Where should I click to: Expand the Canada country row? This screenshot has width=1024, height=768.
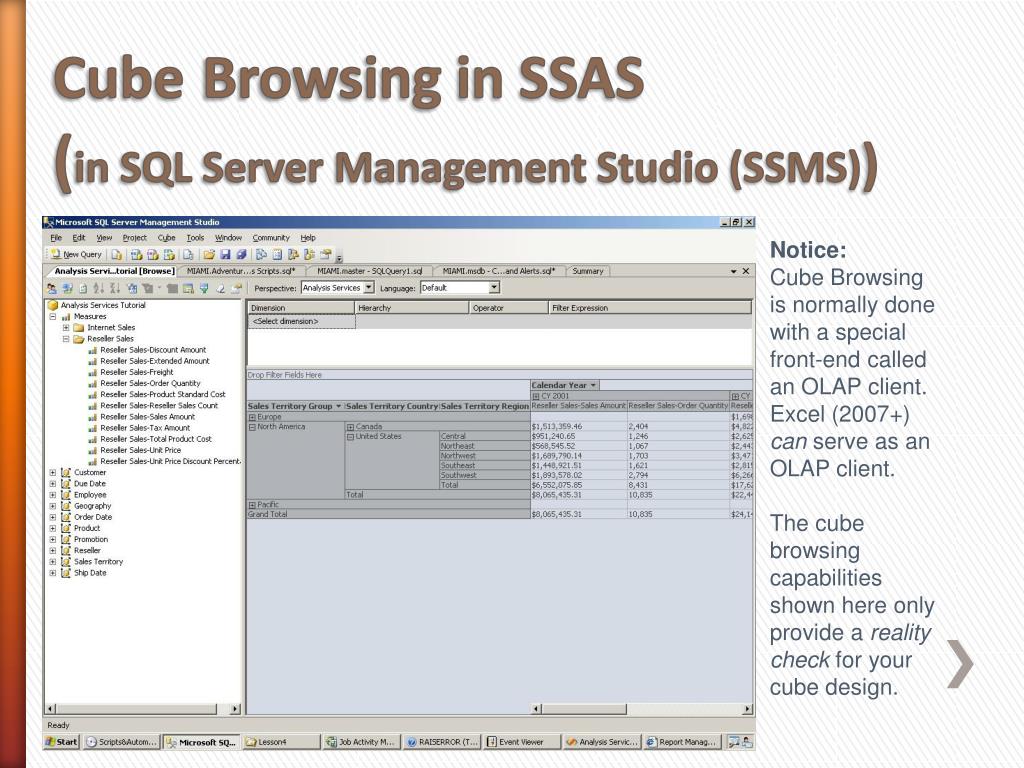pyautogui.click(x=350, y=426)
